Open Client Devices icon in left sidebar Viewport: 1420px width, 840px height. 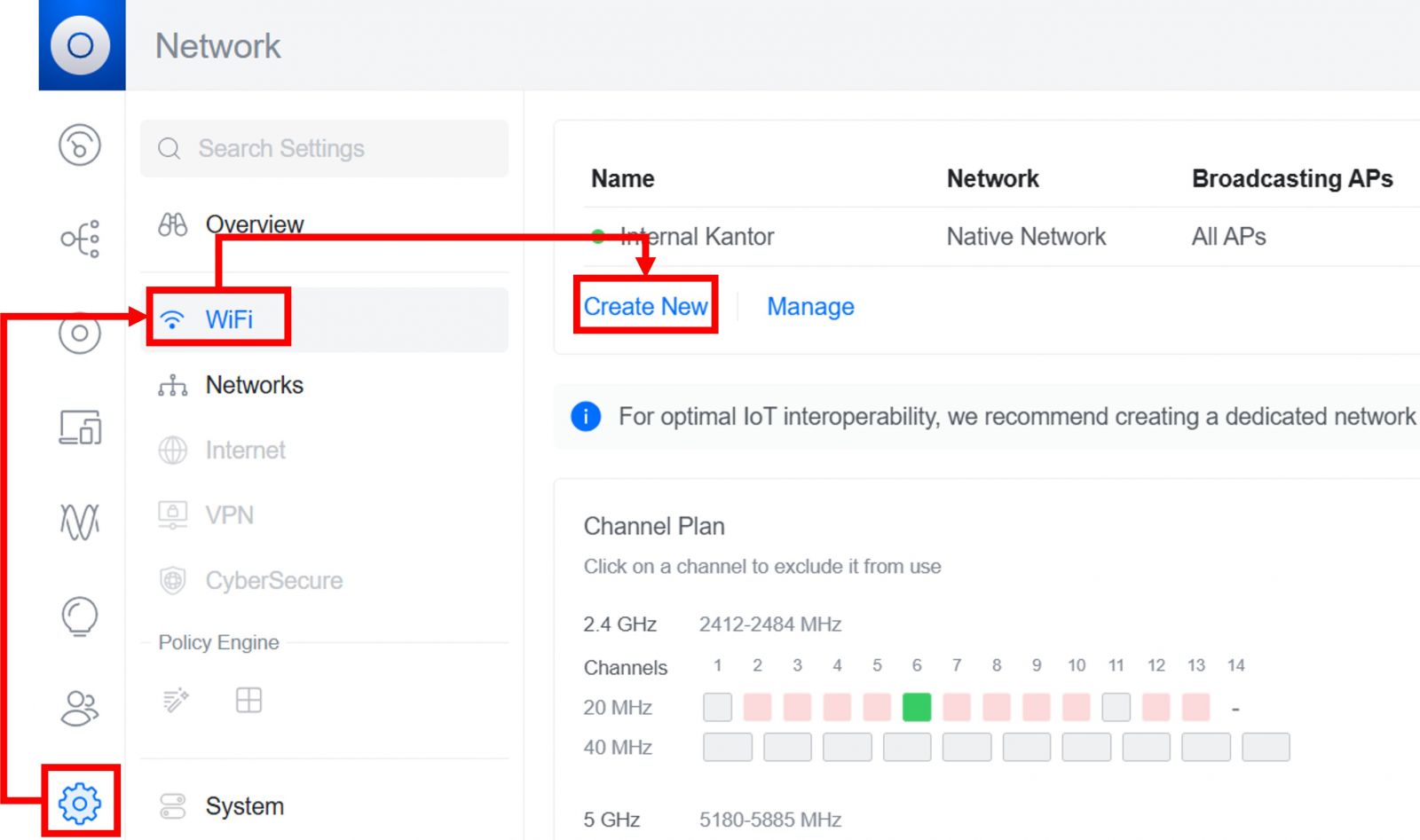coord(80,427)
